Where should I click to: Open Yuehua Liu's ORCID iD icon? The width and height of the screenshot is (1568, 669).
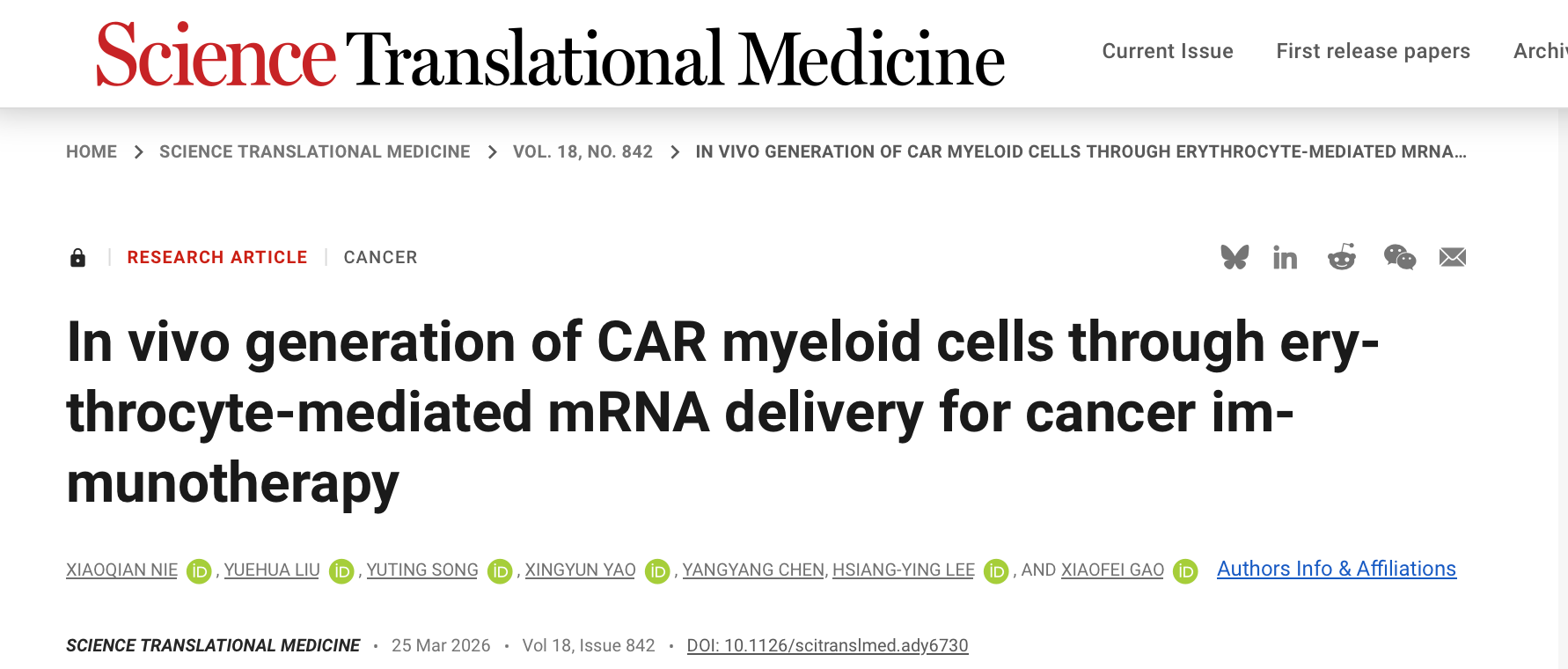click(341, 571)
